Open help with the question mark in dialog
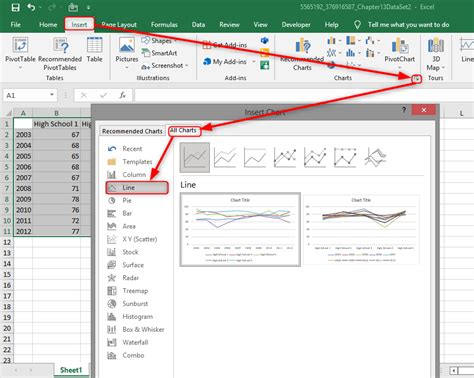 point(404,110)
